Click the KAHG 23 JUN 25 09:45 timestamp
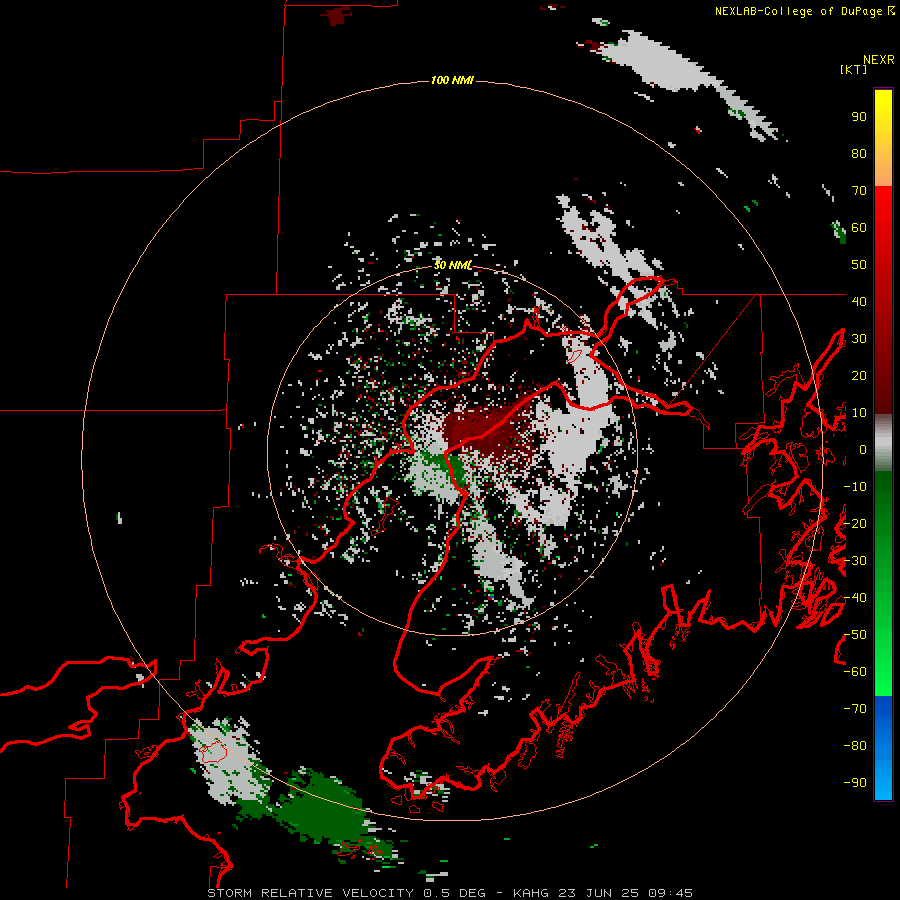Screen dimensions: 900x900 click(x=603, y=893)
